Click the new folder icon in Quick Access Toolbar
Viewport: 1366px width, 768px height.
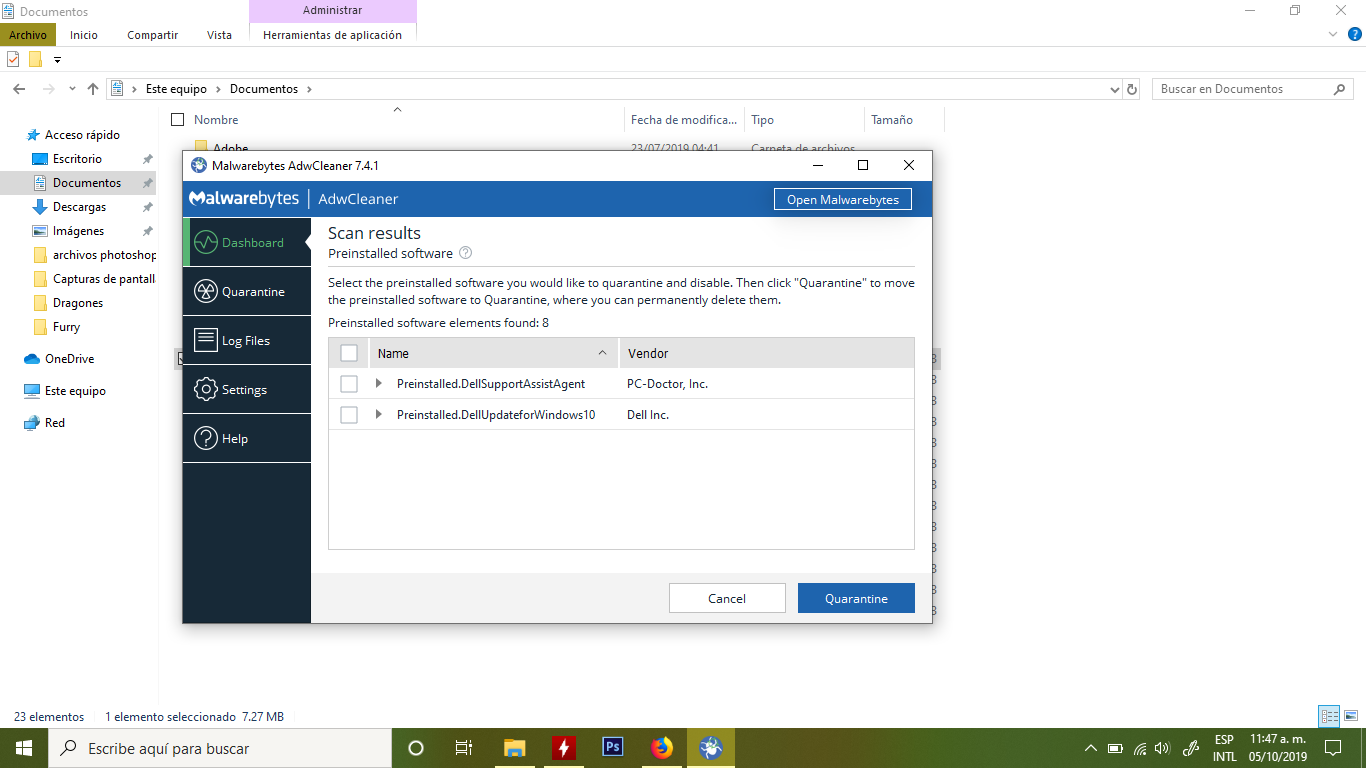point(35,59)
